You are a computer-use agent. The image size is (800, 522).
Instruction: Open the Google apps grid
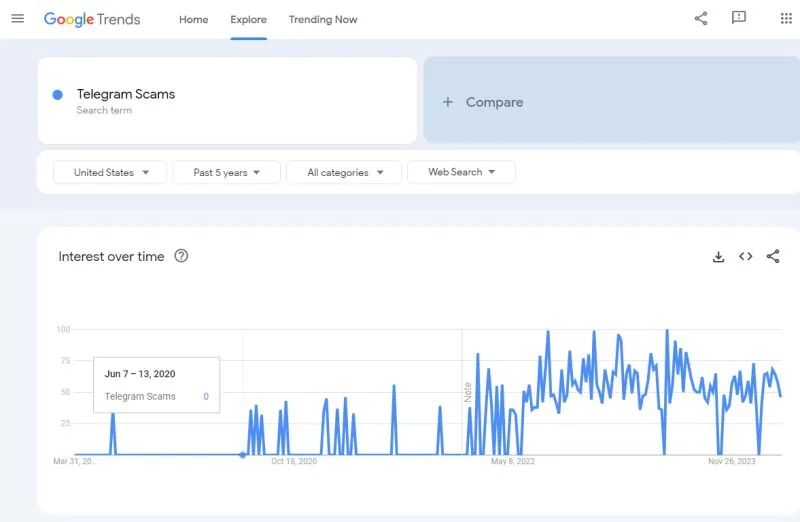pyautogui.click(x=786, y=19)
